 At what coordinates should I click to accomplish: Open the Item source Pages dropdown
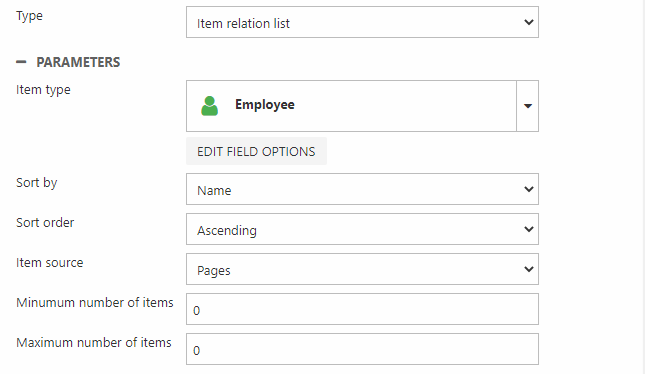point(362,269)
